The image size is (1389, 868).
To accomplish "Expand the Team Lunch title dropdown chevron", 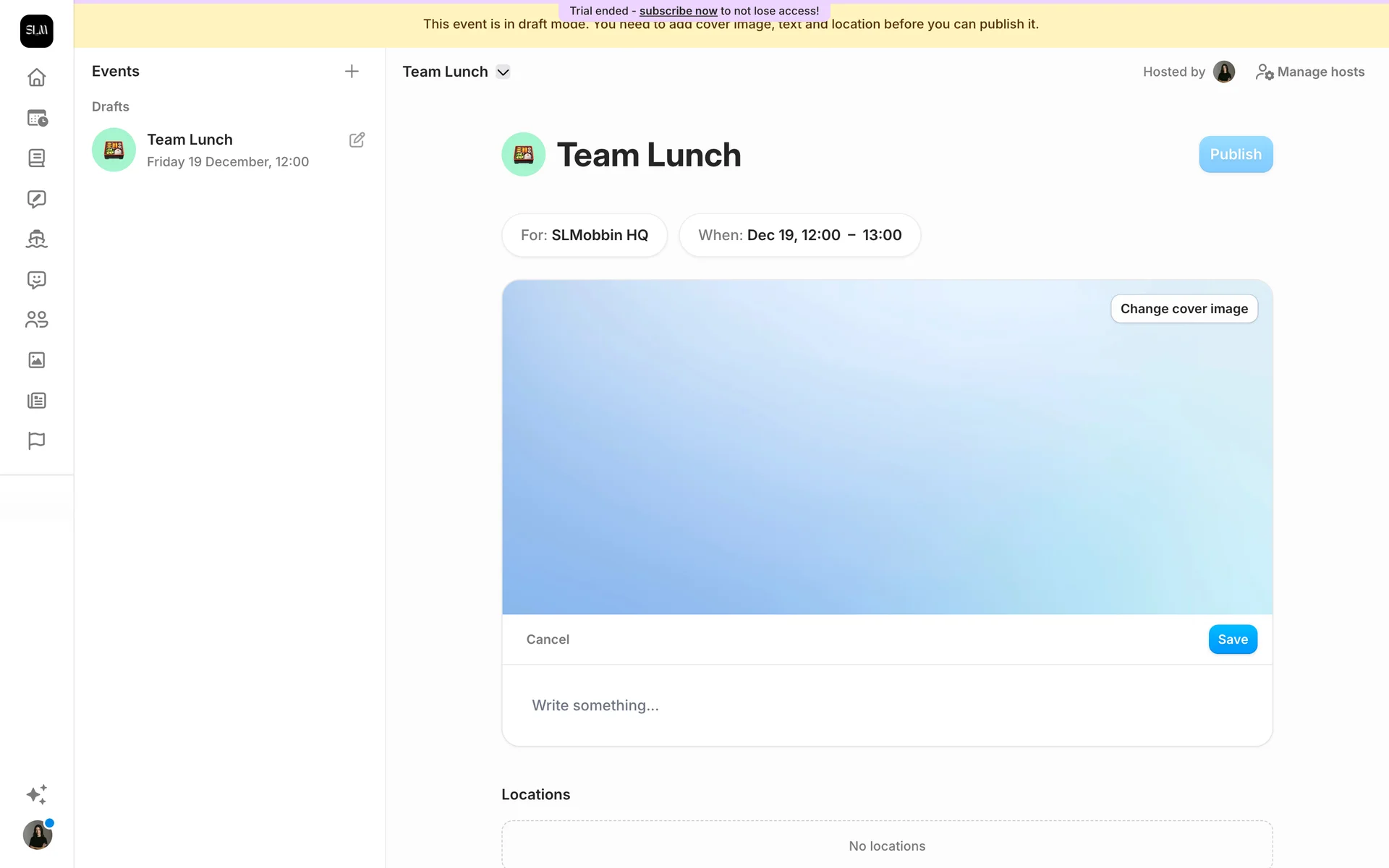I will point(504,72).
